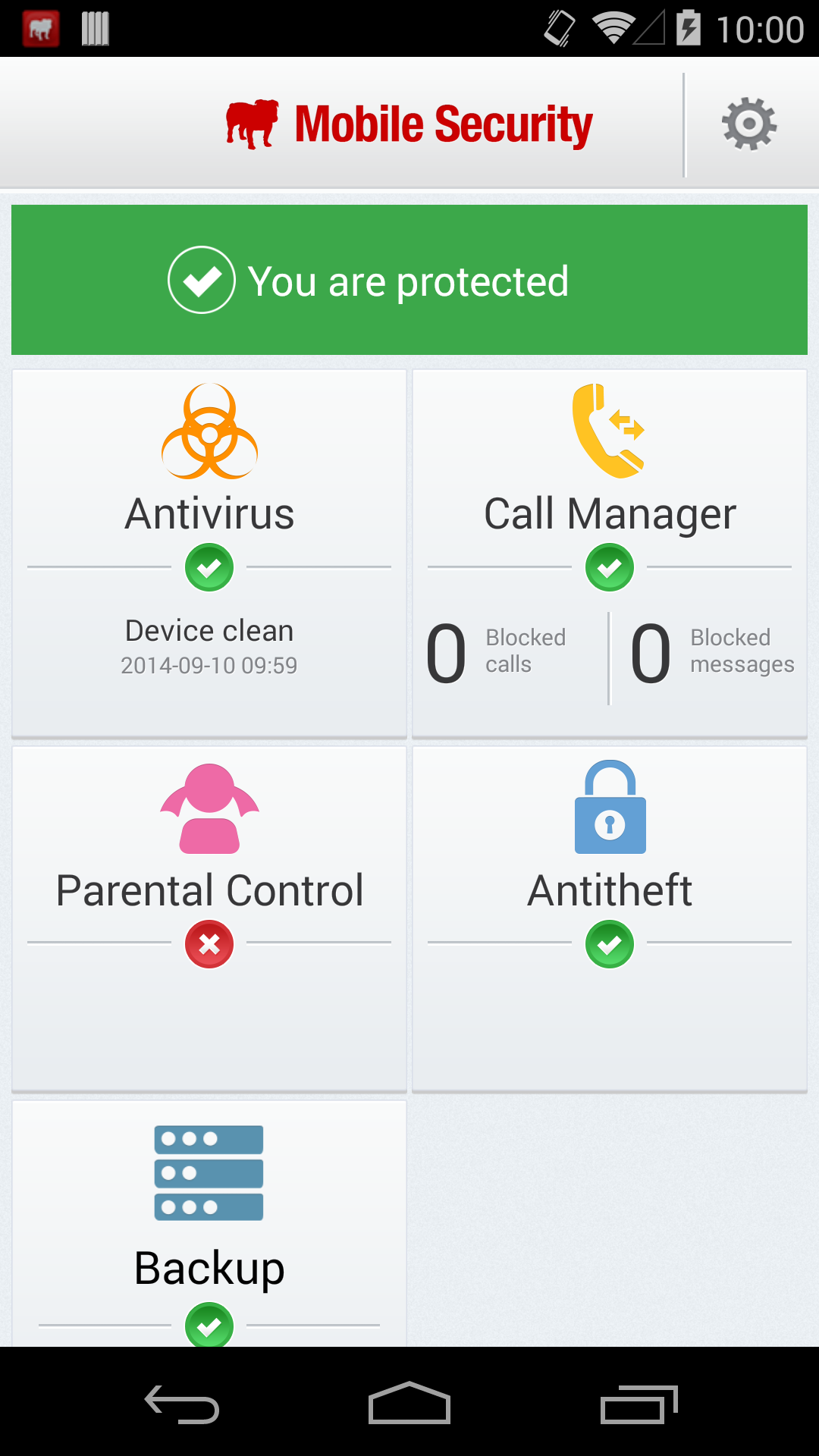Tap the bulldog notification in status bar
Viewport: 819px width, 1456px height.
pyautogui.click(x=41, y=29)
